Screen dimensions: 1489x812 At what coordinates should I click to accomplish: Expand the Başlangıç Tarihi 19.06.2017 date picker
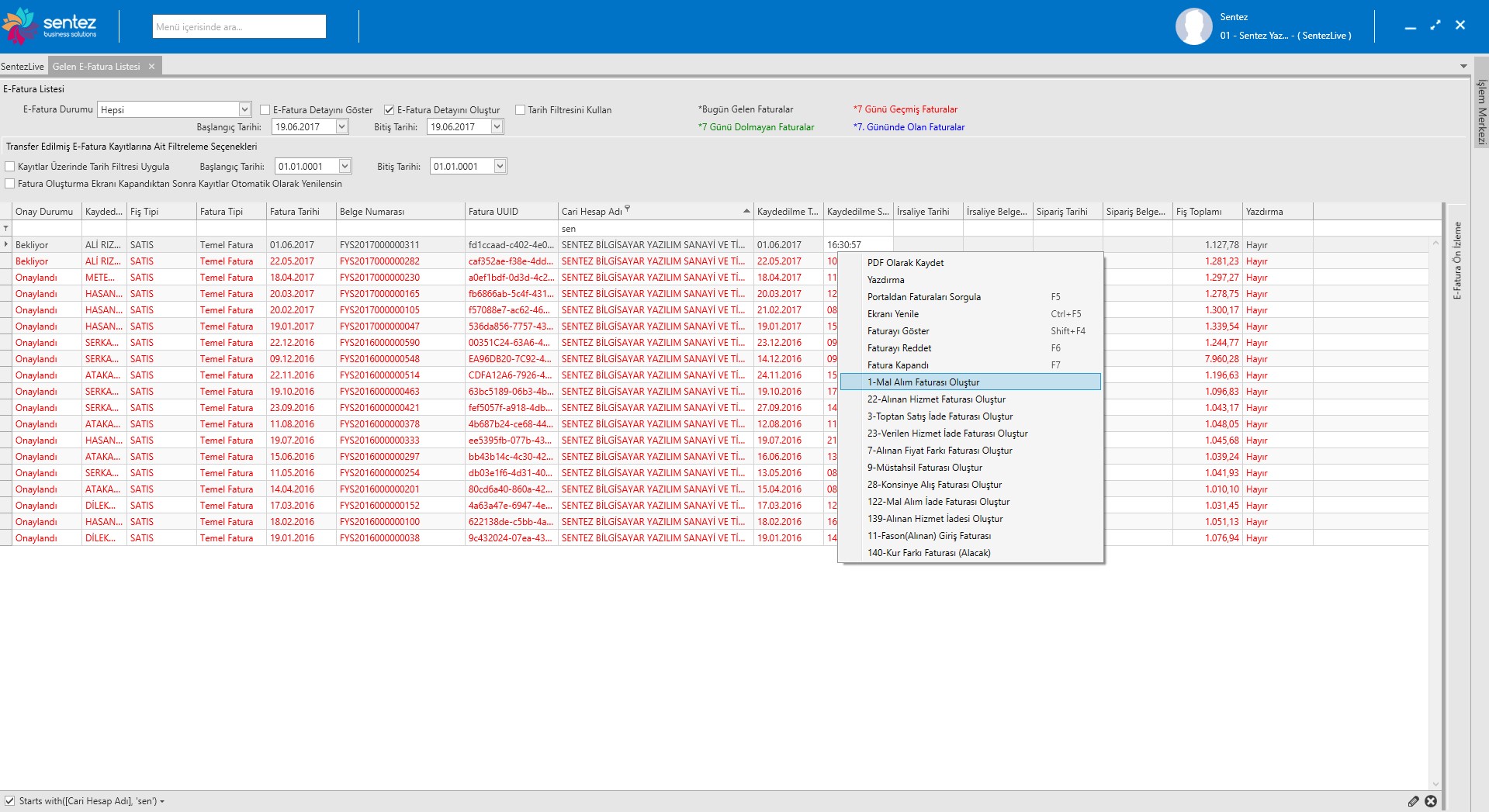click(x=341, y=126)
